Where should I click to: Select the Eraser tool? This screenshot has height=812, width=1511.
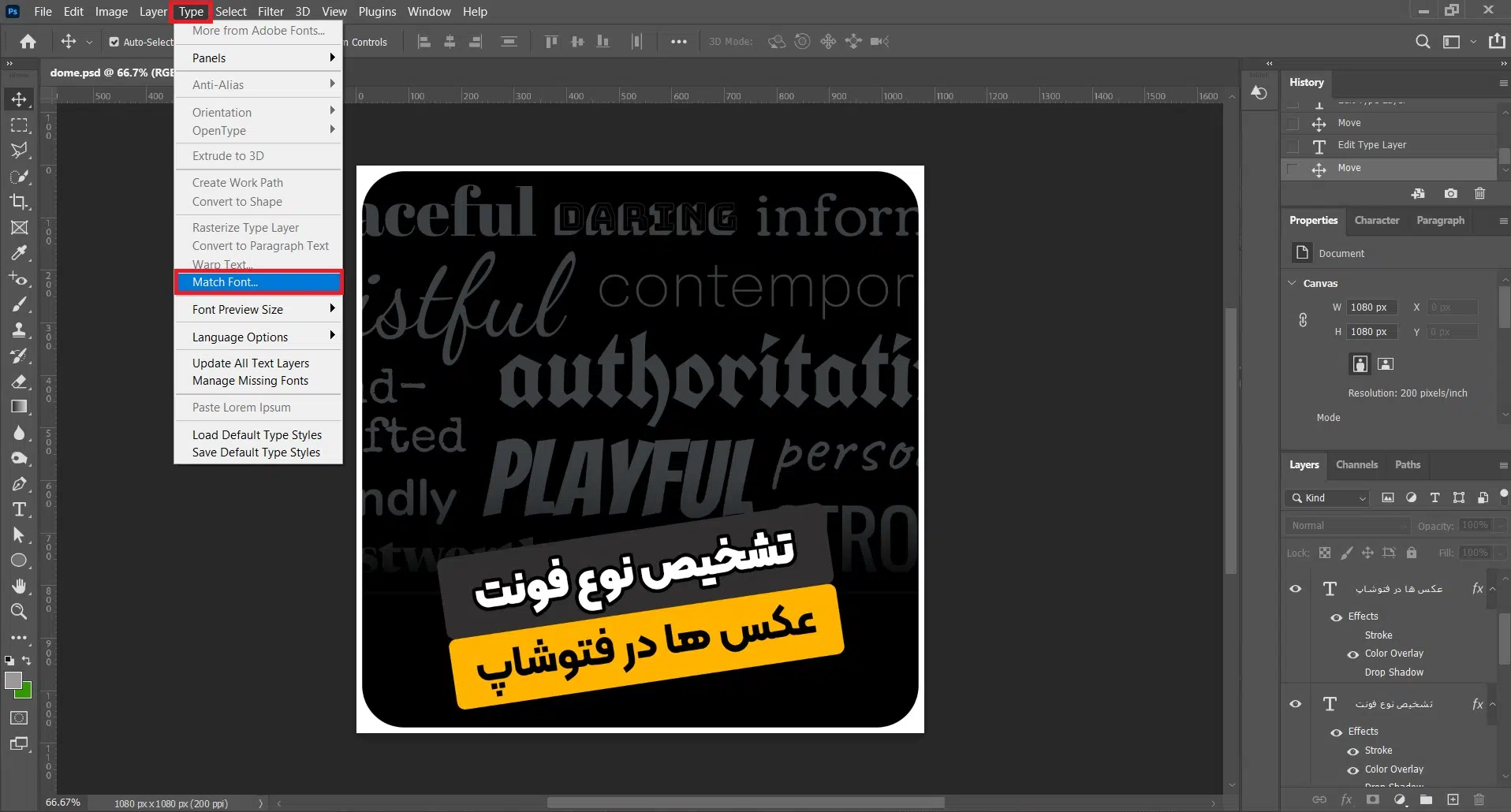tap(19, 382)
